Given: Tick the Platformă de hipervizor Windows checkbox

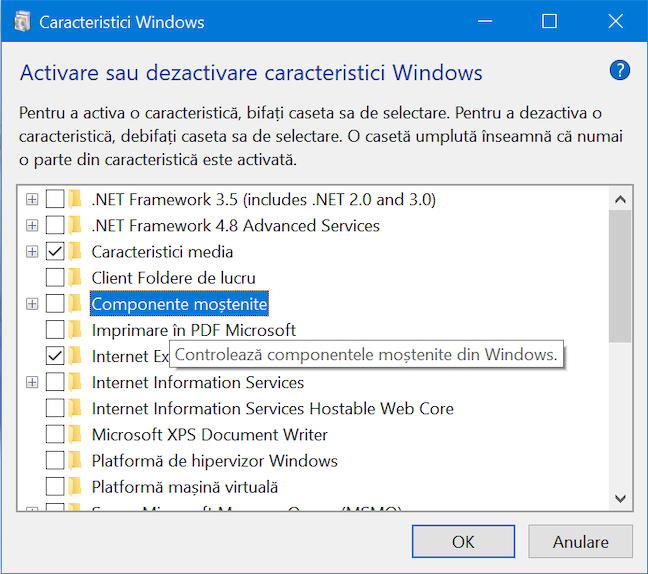Looking at the screenshot, I should click(55, 460).
